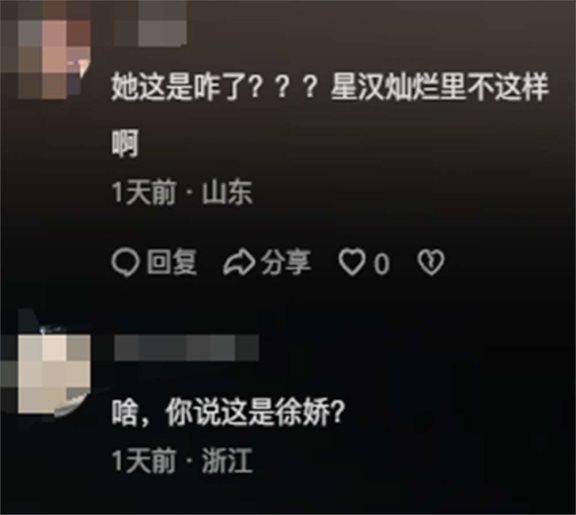Open the first commenter's pixelated avatar
576x515 pixels.
46,51
